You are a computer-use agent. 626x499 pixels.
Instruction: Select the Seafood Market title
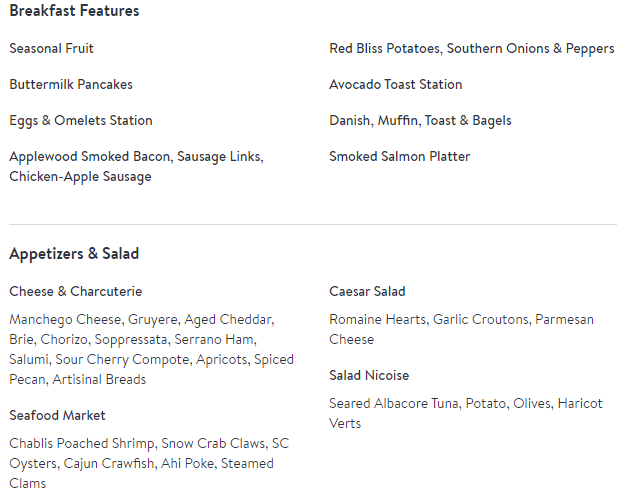pos(57,415)
